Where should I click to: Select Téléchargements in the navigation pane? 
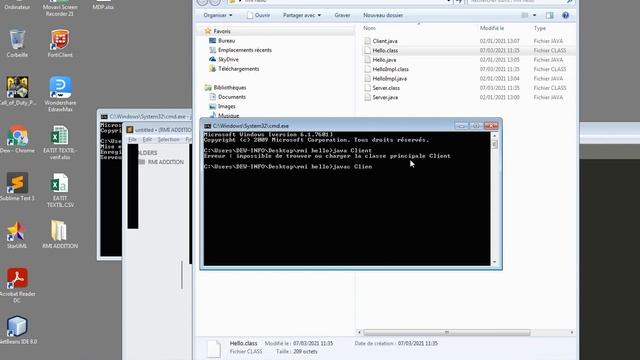pos(238,69)
